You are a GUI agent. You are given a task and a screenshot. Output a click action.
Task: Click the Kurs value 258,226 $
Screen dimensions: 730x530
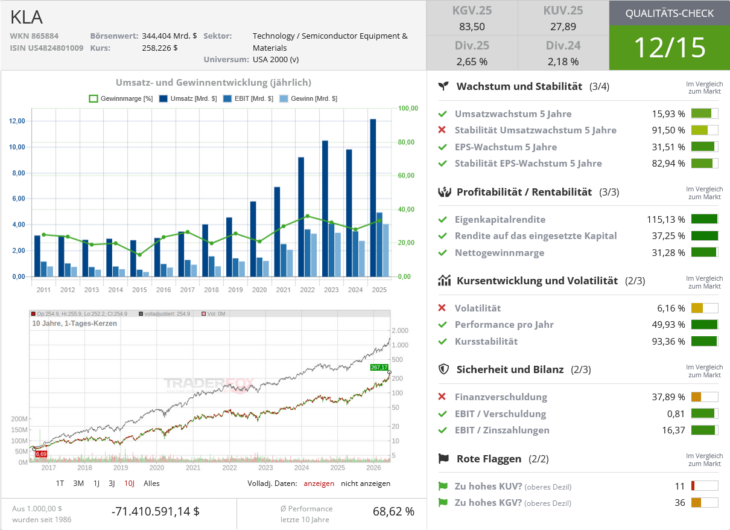tap(160, 48)
